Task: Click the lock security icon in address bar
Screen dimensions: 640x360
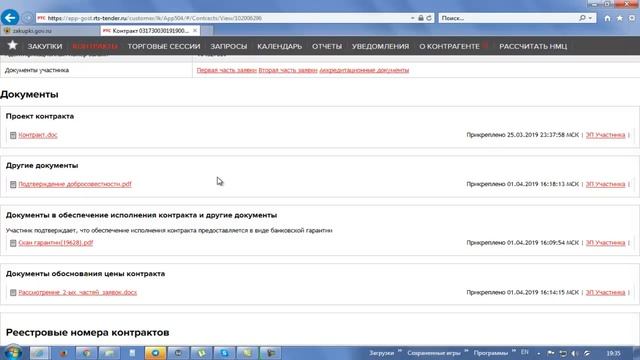Action: 421,18
